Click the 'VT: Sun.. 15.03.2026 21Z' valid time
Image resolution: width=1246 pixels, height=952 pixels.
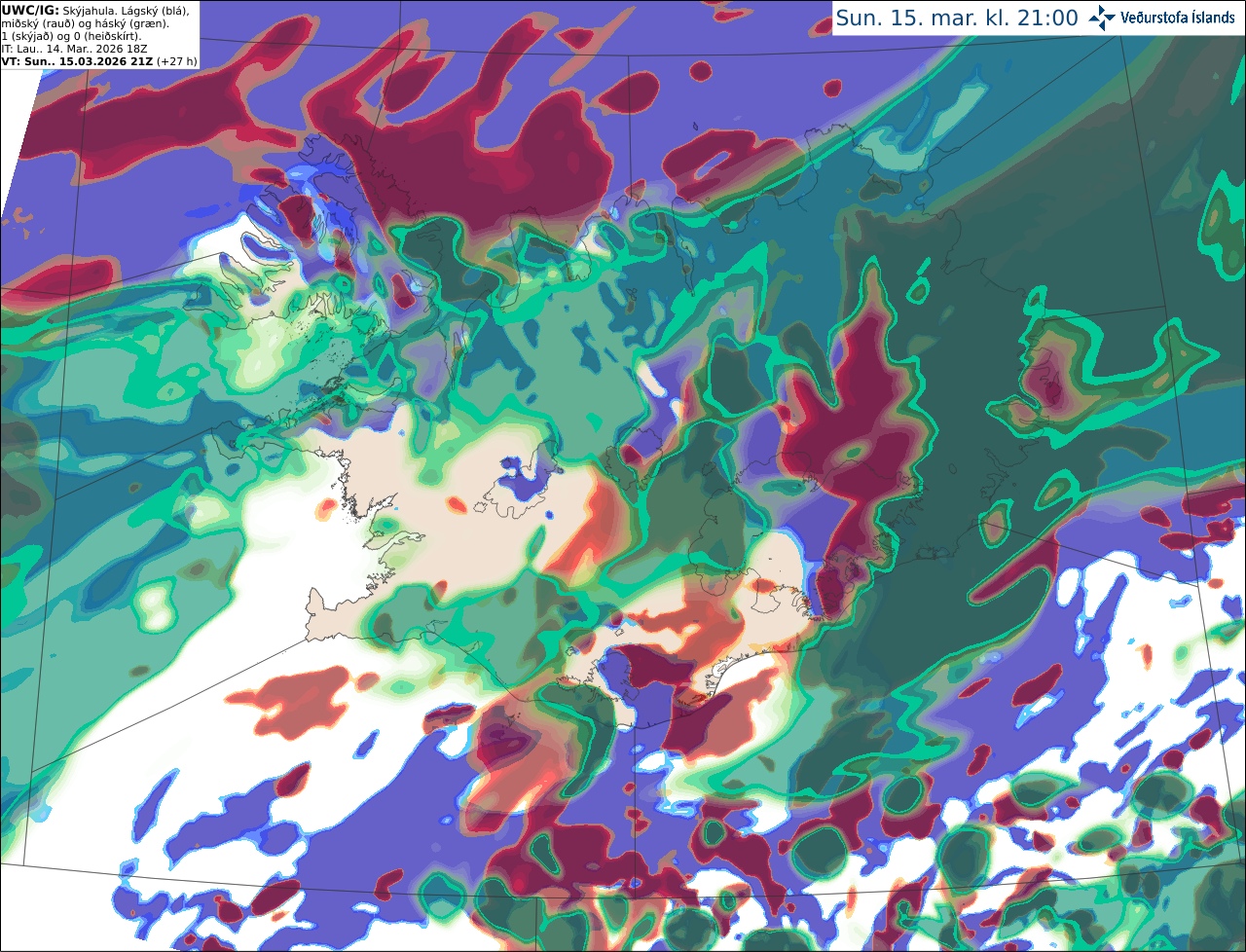coord(77,61)
